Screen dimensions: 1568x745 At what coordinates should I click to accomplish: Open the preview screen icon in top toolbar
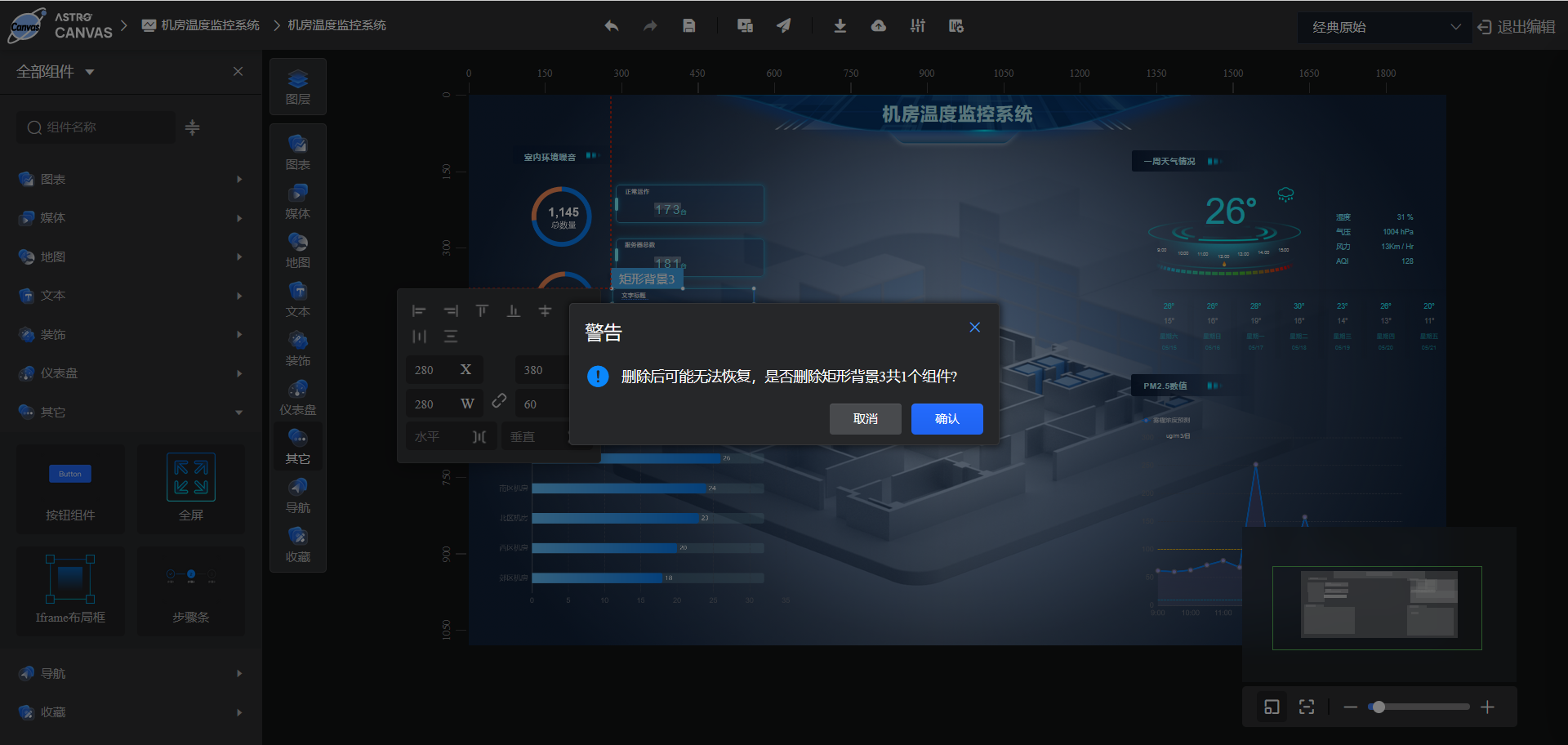tap(745, 26)
